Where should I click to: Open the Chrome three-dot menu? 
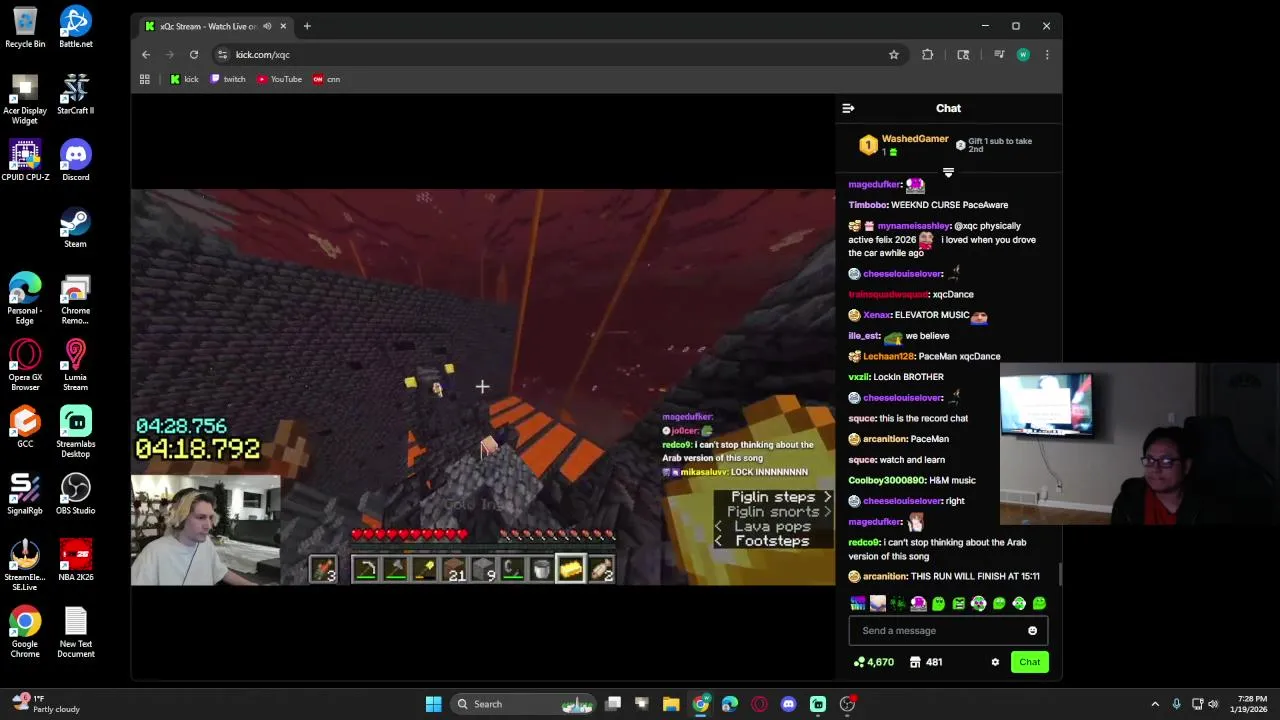click(1047, 55)
